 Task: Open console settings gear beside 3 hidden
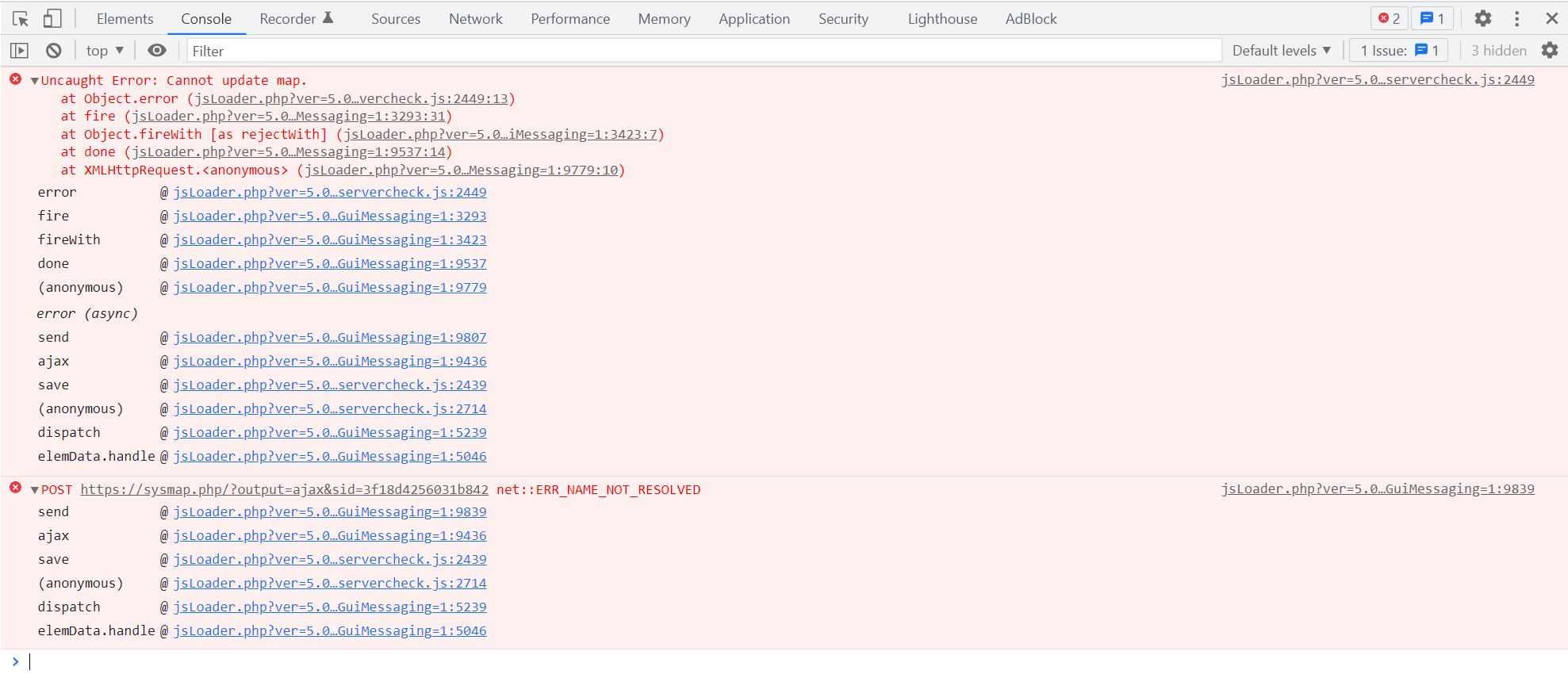[x=1549, y=51]
